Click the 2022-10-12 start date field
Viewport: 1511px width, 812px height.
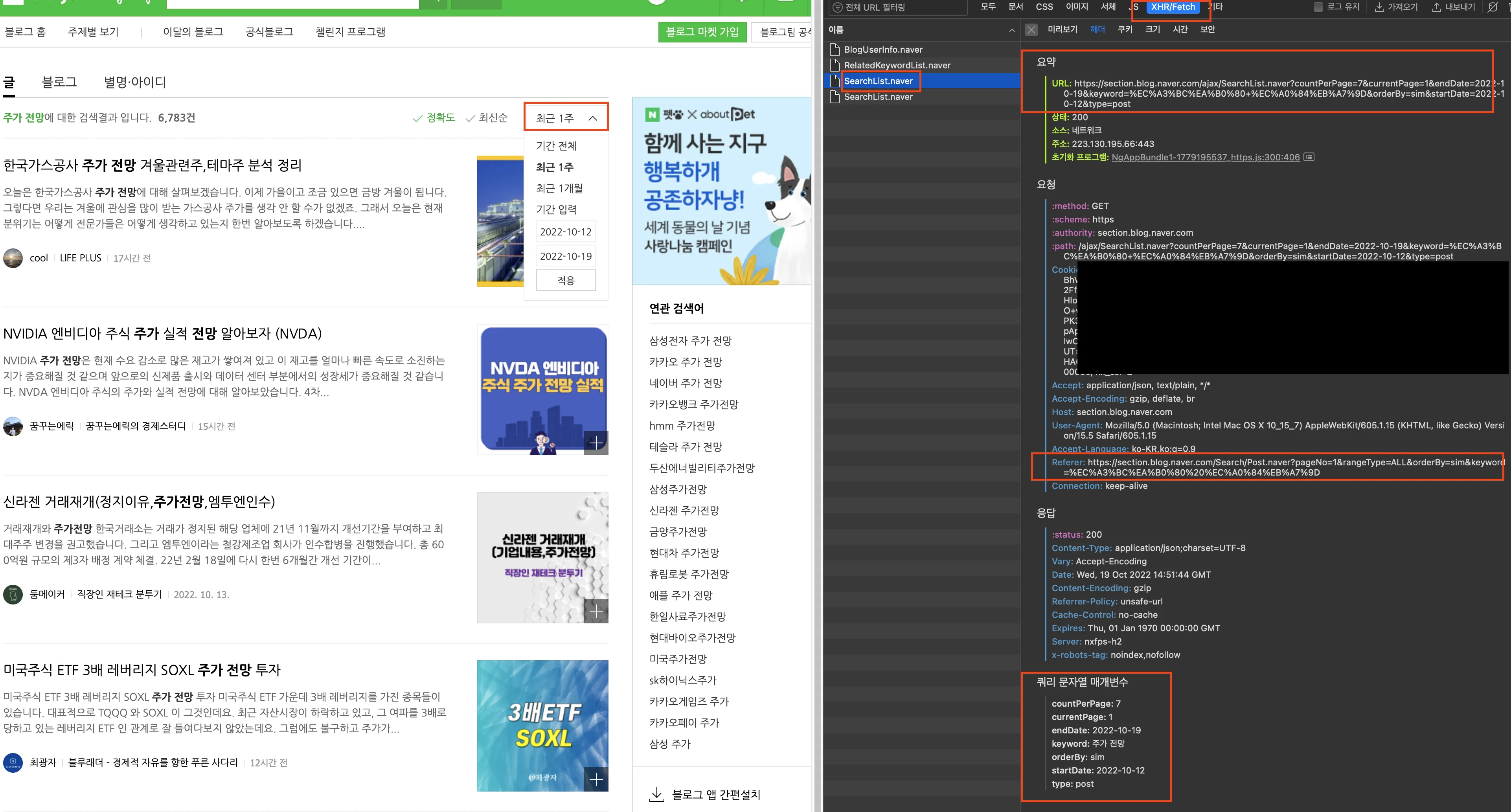[x=566, y=232]
